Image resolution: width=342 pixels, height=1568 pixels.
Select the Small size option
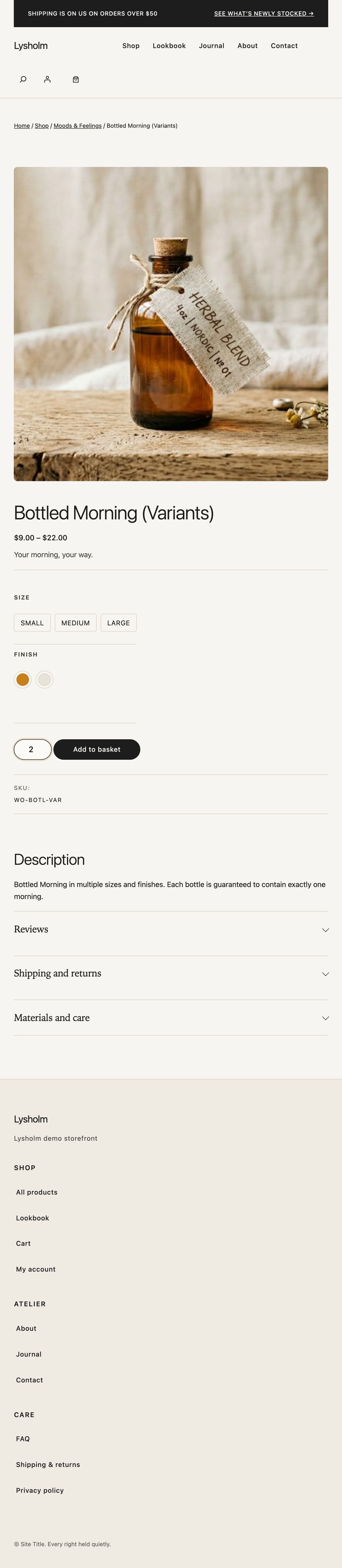click(x=32, y=623)
